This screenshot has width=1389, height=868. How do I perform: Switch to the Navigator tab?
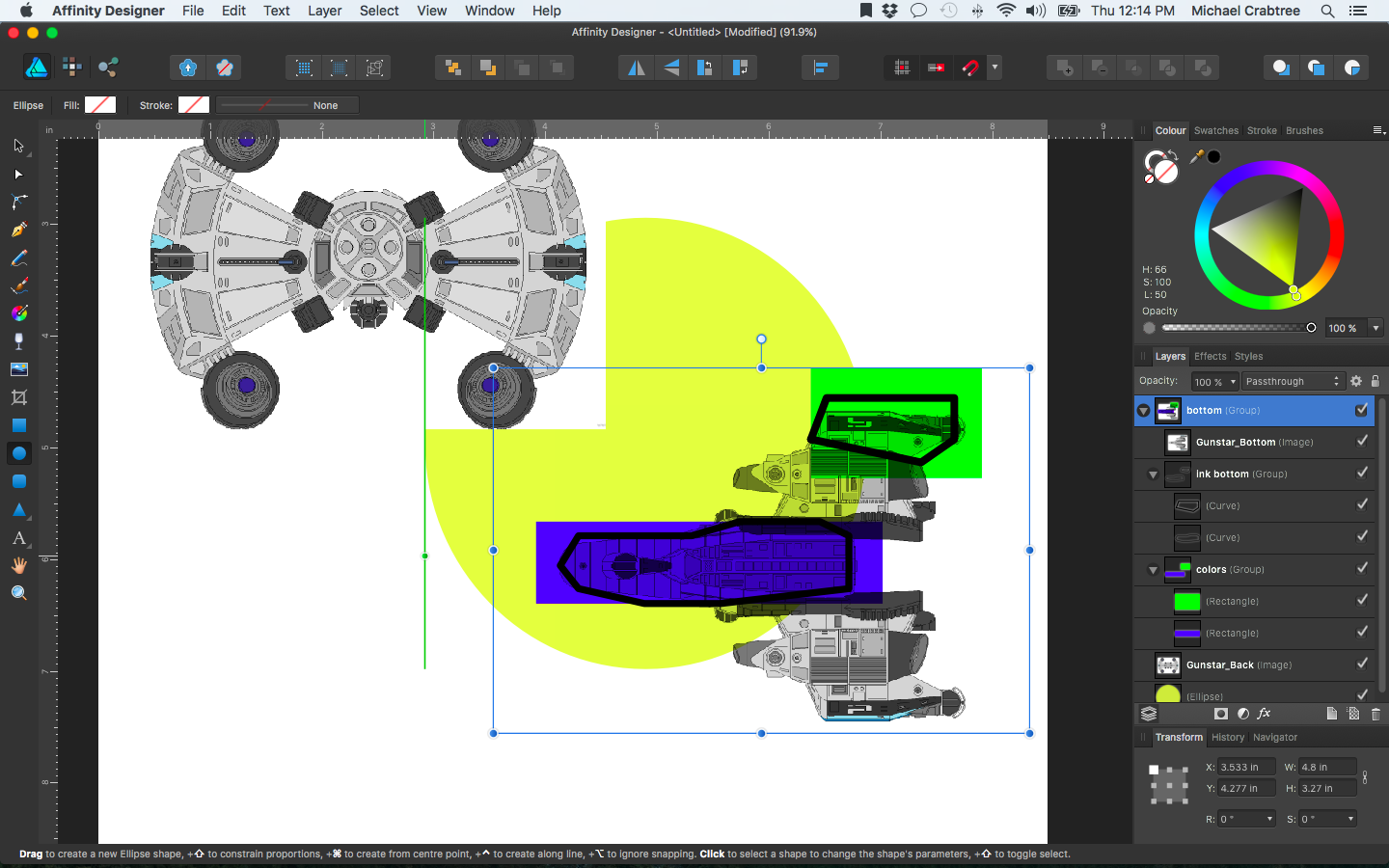pyautogui.click(x=1275, y=737)
